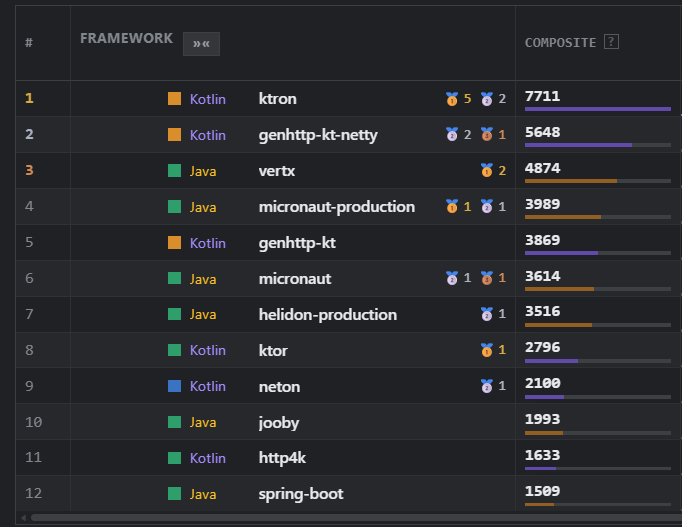Image resolution: width=682 pixels, height=527 pixels.
Task: Click the silver medal icon in genhttp-kt-netty row
Action: click(452, 134)
